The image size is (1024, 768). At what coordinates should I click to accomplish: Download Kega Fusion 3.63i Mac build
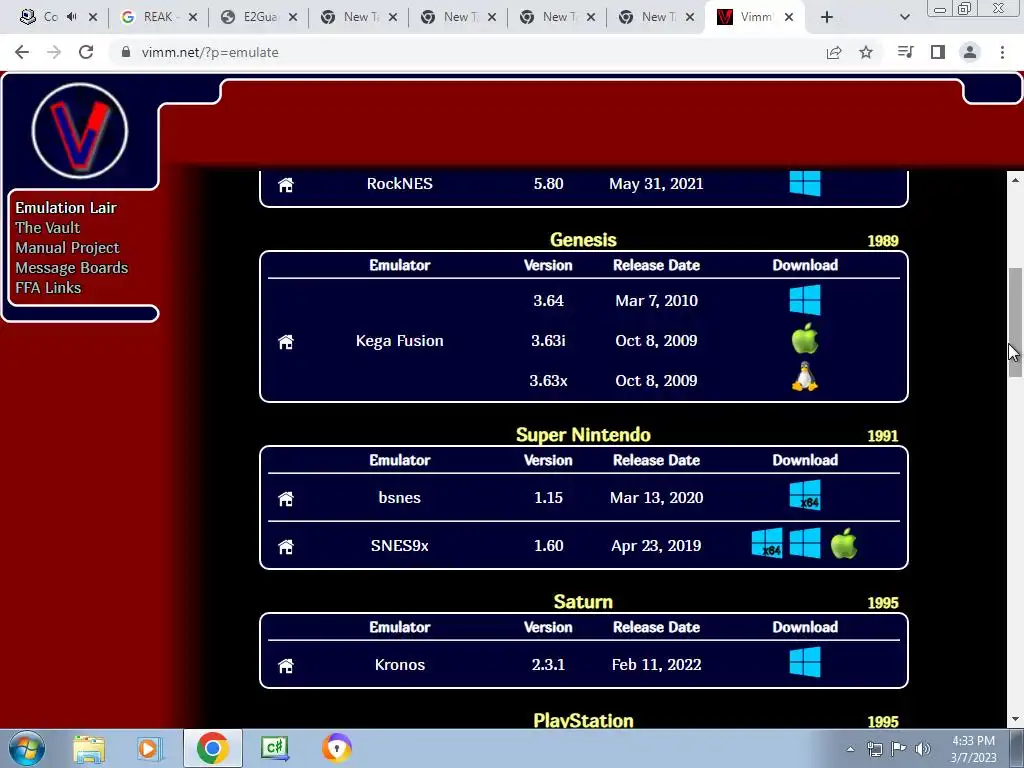click(x=805, y=339)
